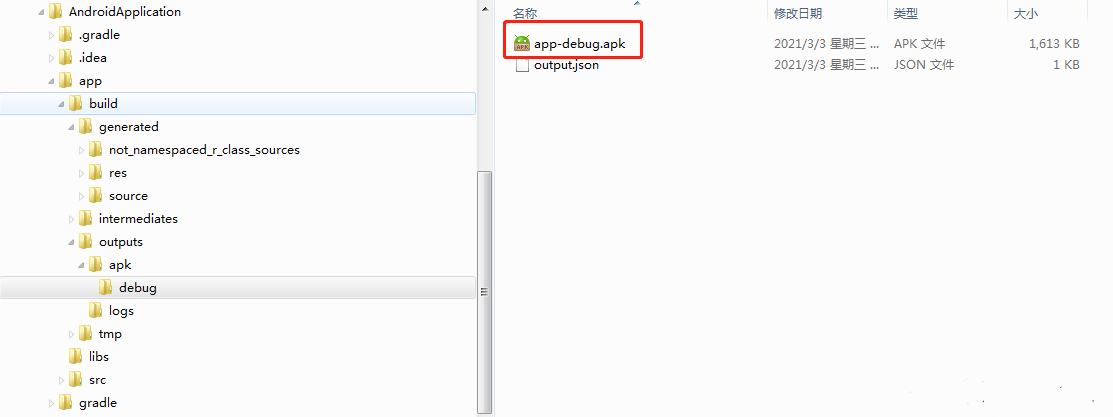Click the libs folder icon
Viewport: 1113px width, 417px height.
76,357
